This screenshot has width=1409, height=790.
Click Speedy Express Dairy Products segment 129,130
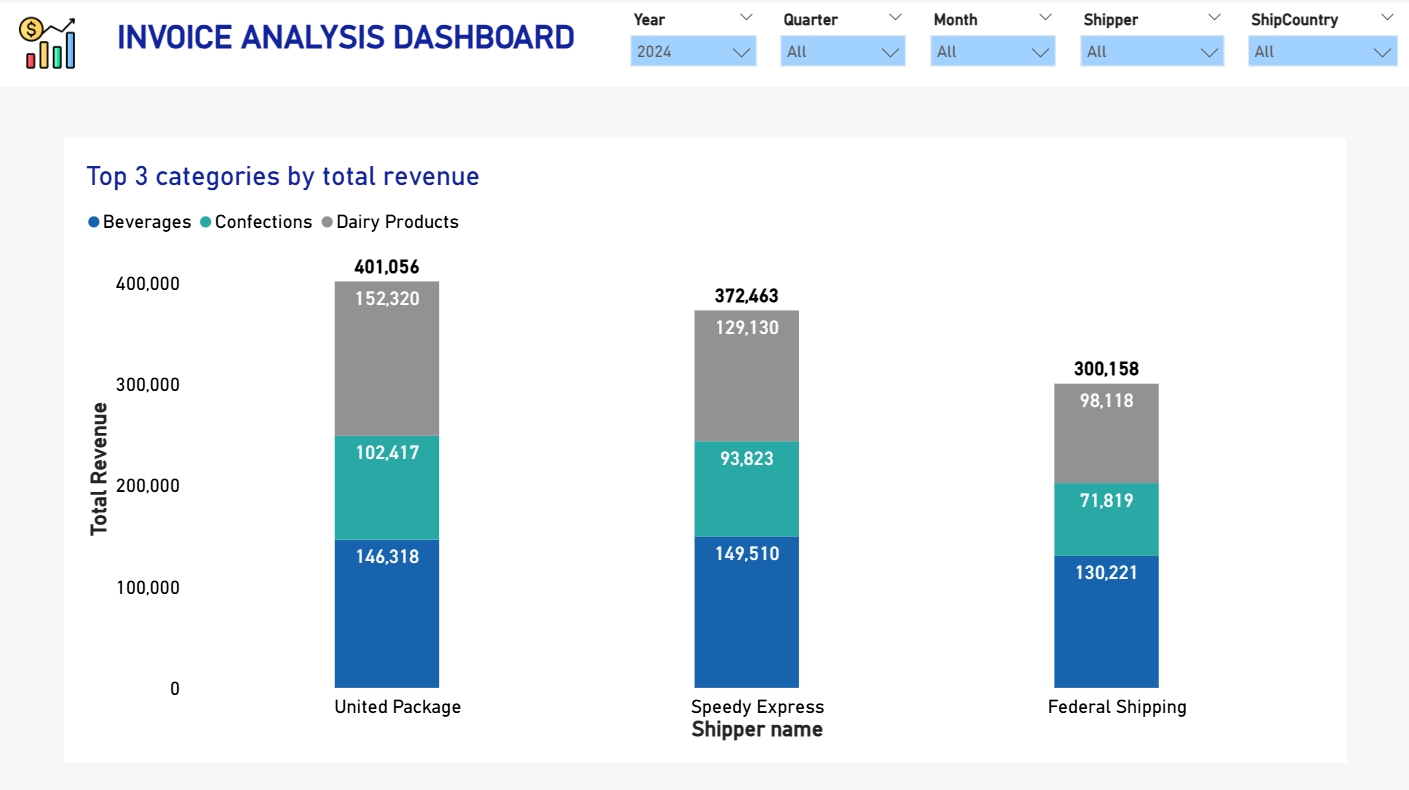747,376
